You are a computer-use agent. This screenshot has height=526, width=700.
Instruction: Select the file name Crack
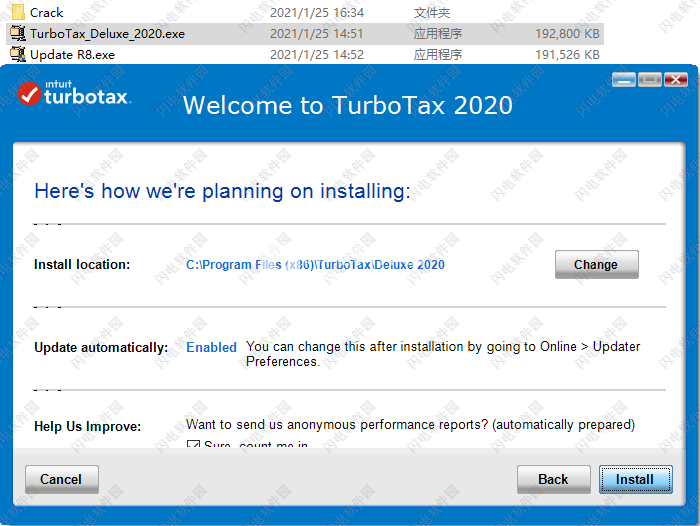[x=46, y=13]
